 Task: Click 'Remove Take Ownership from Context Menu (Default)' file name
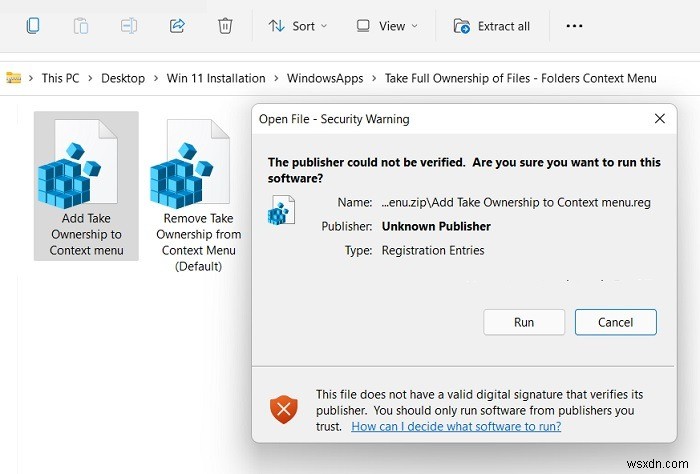198,242
